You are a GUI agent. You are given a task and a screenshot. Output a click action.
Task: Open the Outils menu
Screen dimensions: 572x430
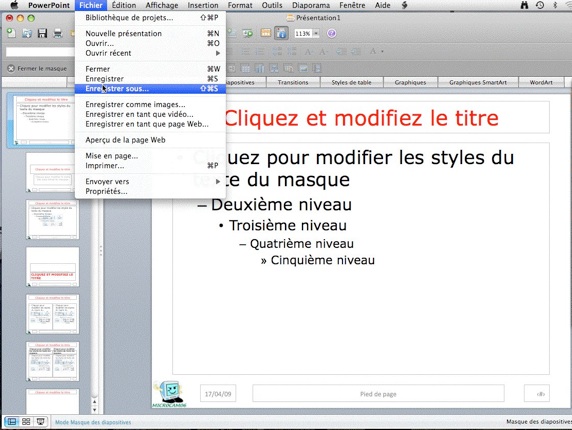click(272, 5)
